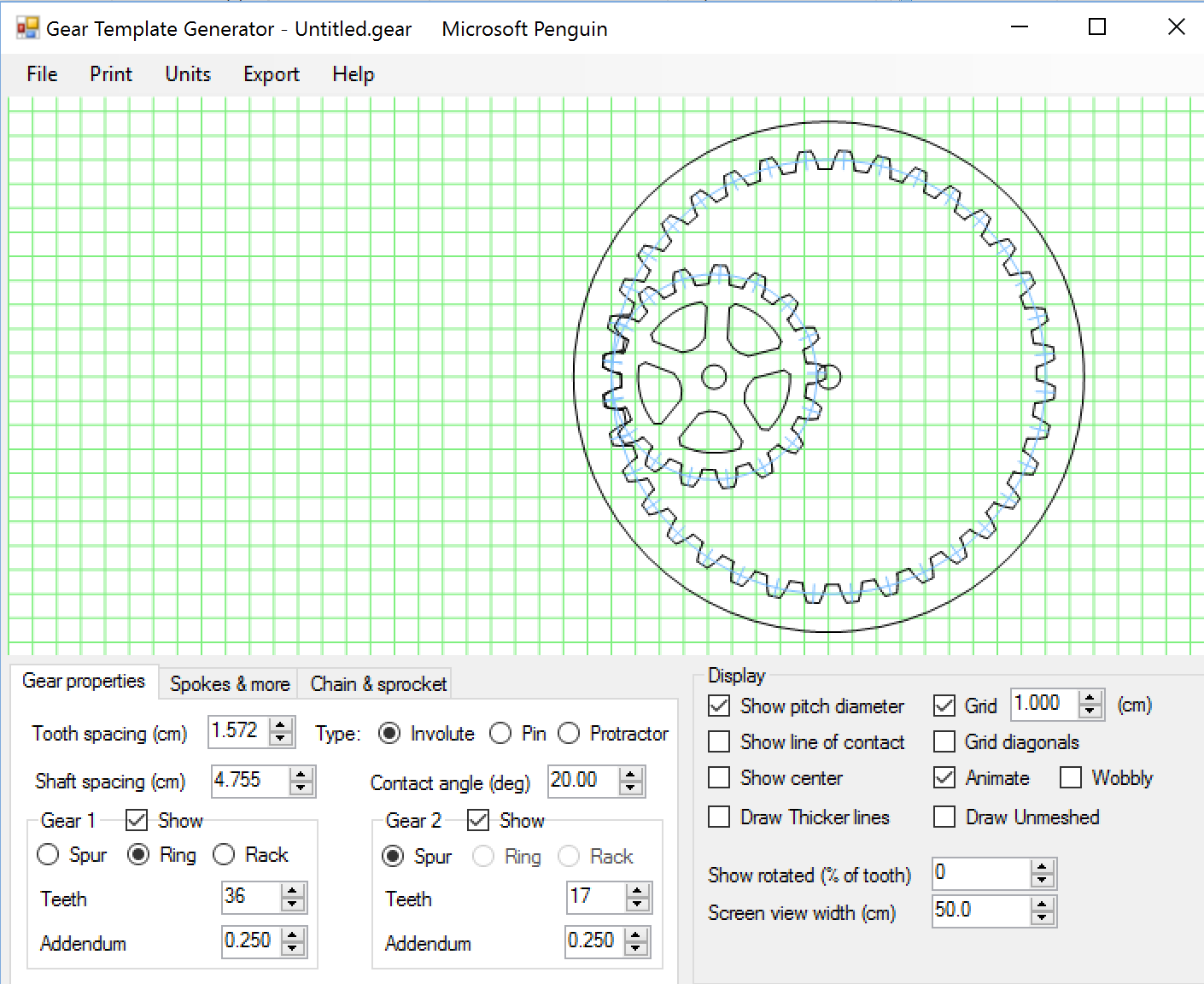Switch to Spokes & more tab
Image resolution: width=1204 pixels, height=984 pixels.
[229, 684]
